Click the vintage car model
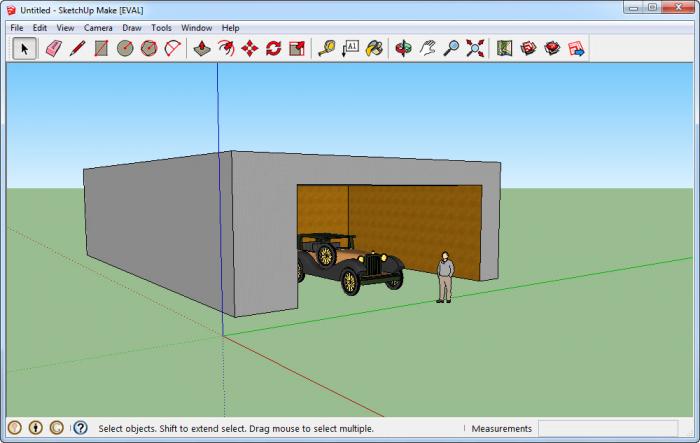The width and height of the screenshot is (700, 443). [350, 263]
